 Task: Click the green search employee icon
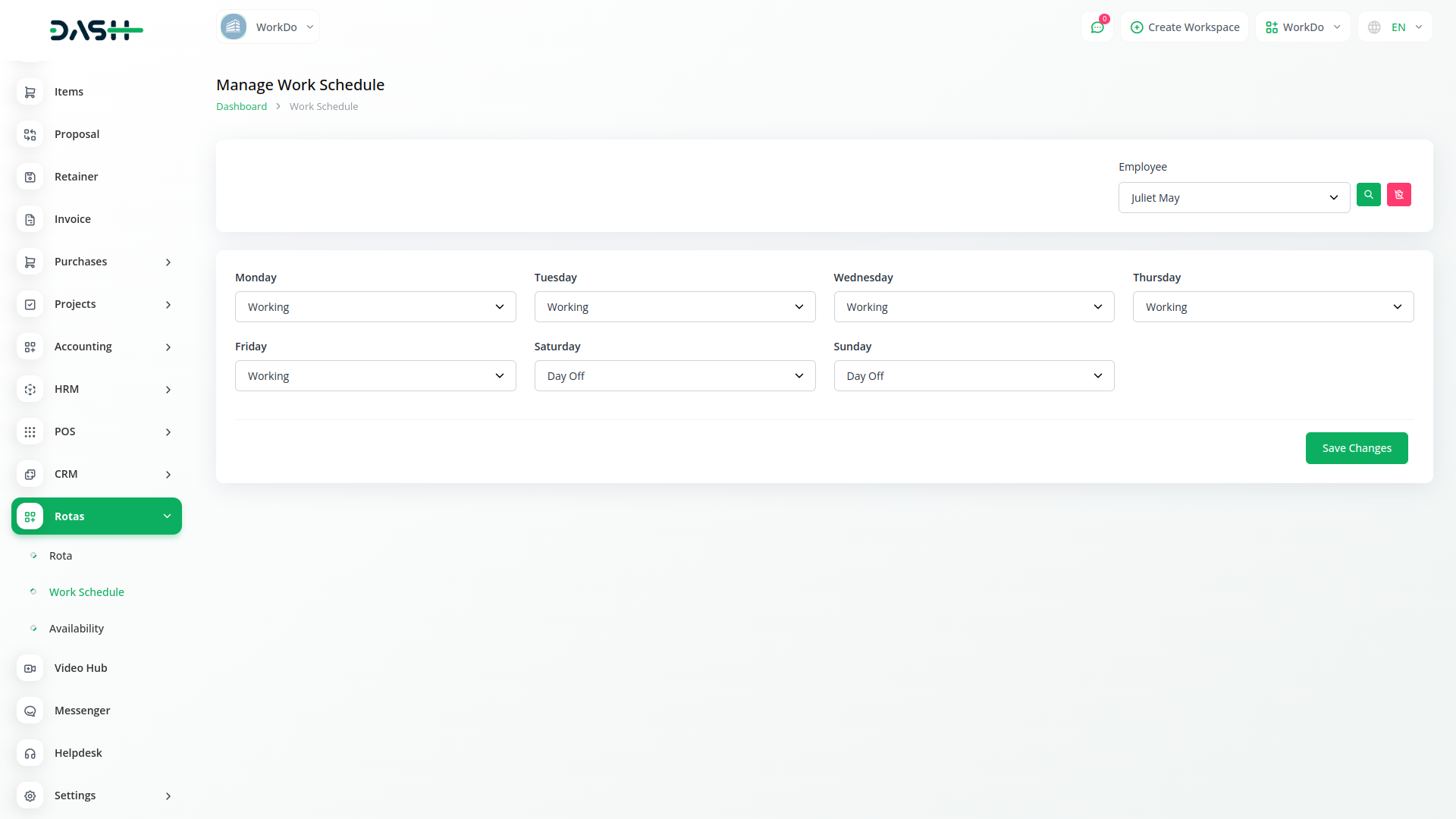click(1368, 195)
